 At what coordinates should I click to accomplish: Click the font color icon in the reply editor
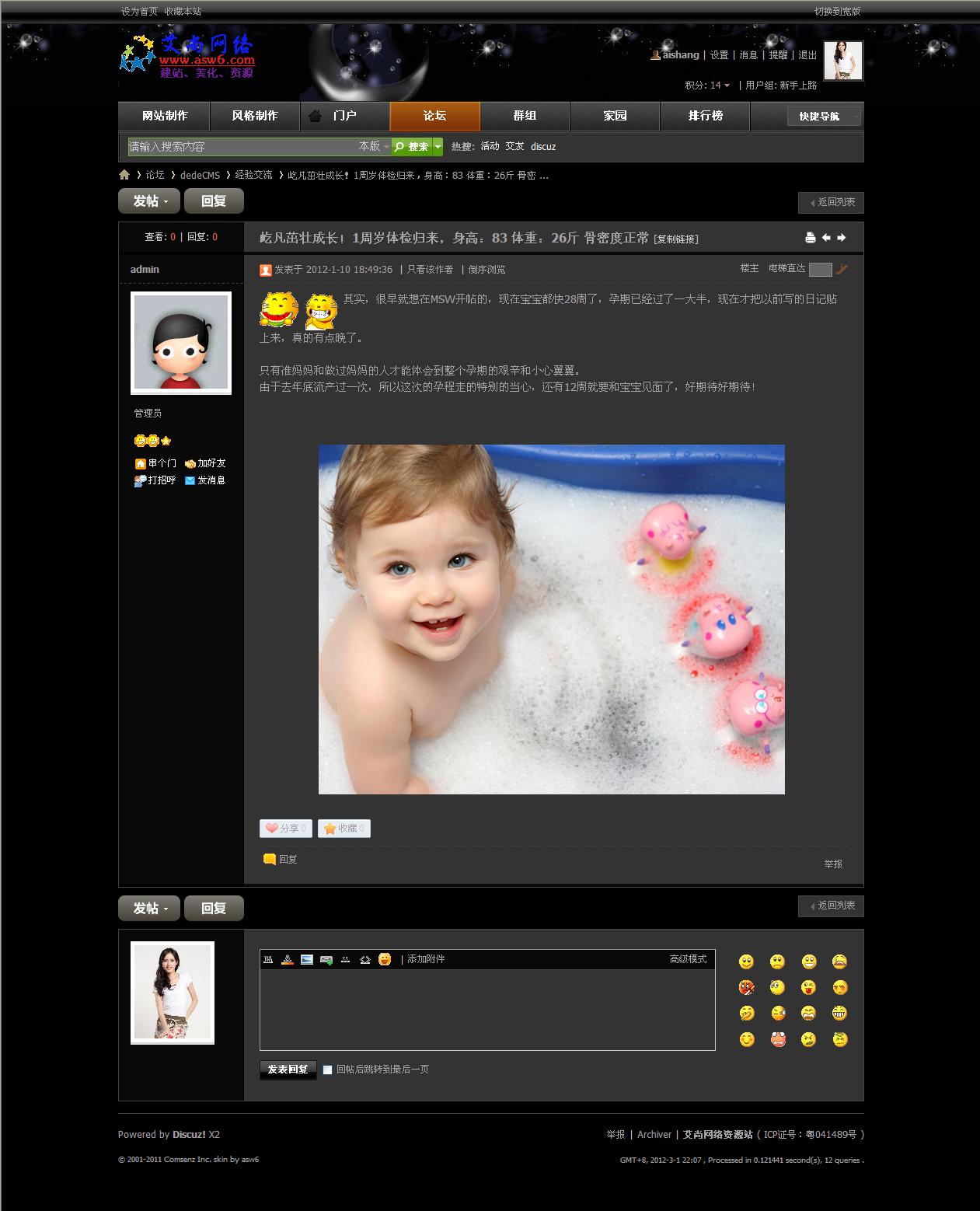pyautogui.click(x=288, y=959)
